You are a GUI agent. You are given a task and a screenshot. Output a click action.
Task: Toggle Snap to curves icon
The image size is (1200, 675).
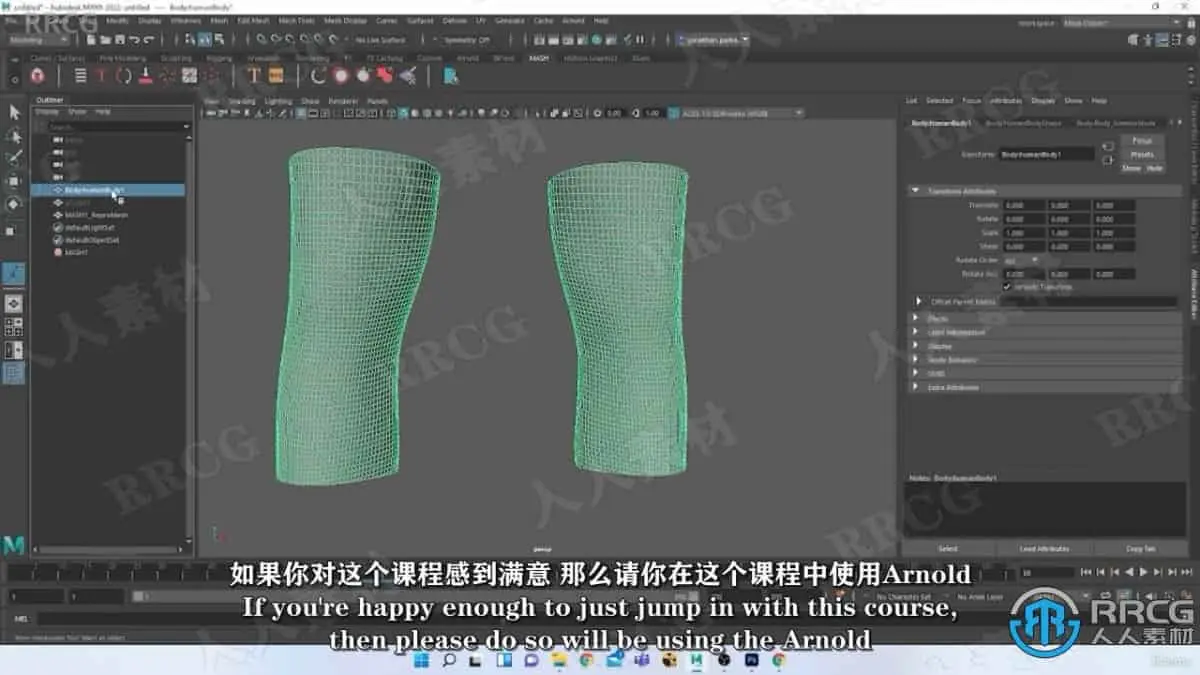275,39
